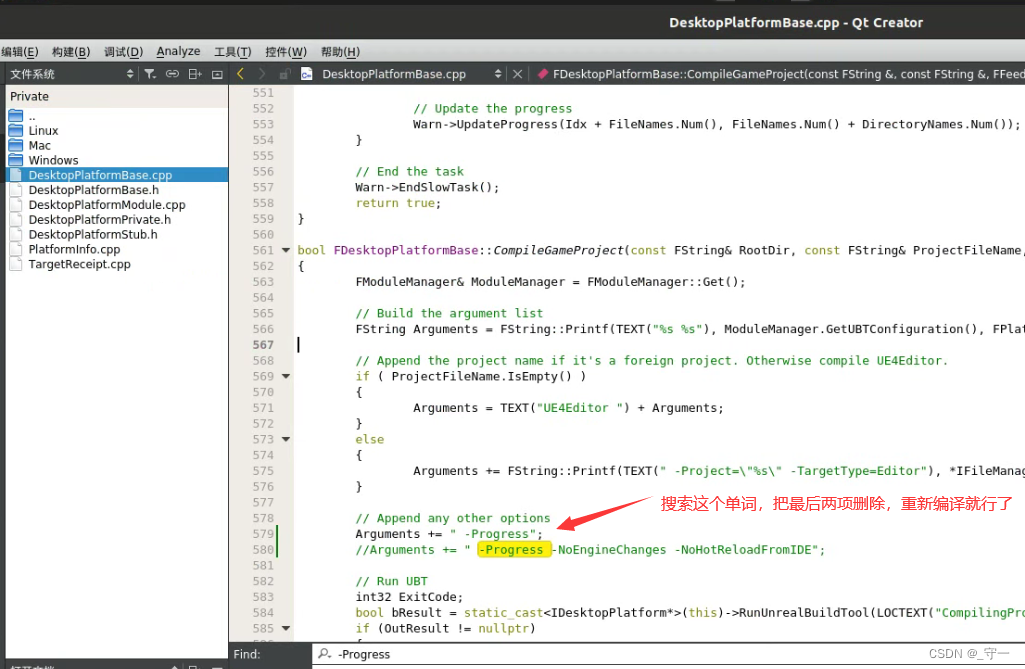Open the Windows folder in the sidebar
The image size is (1025, 669).
coord(60,160)
